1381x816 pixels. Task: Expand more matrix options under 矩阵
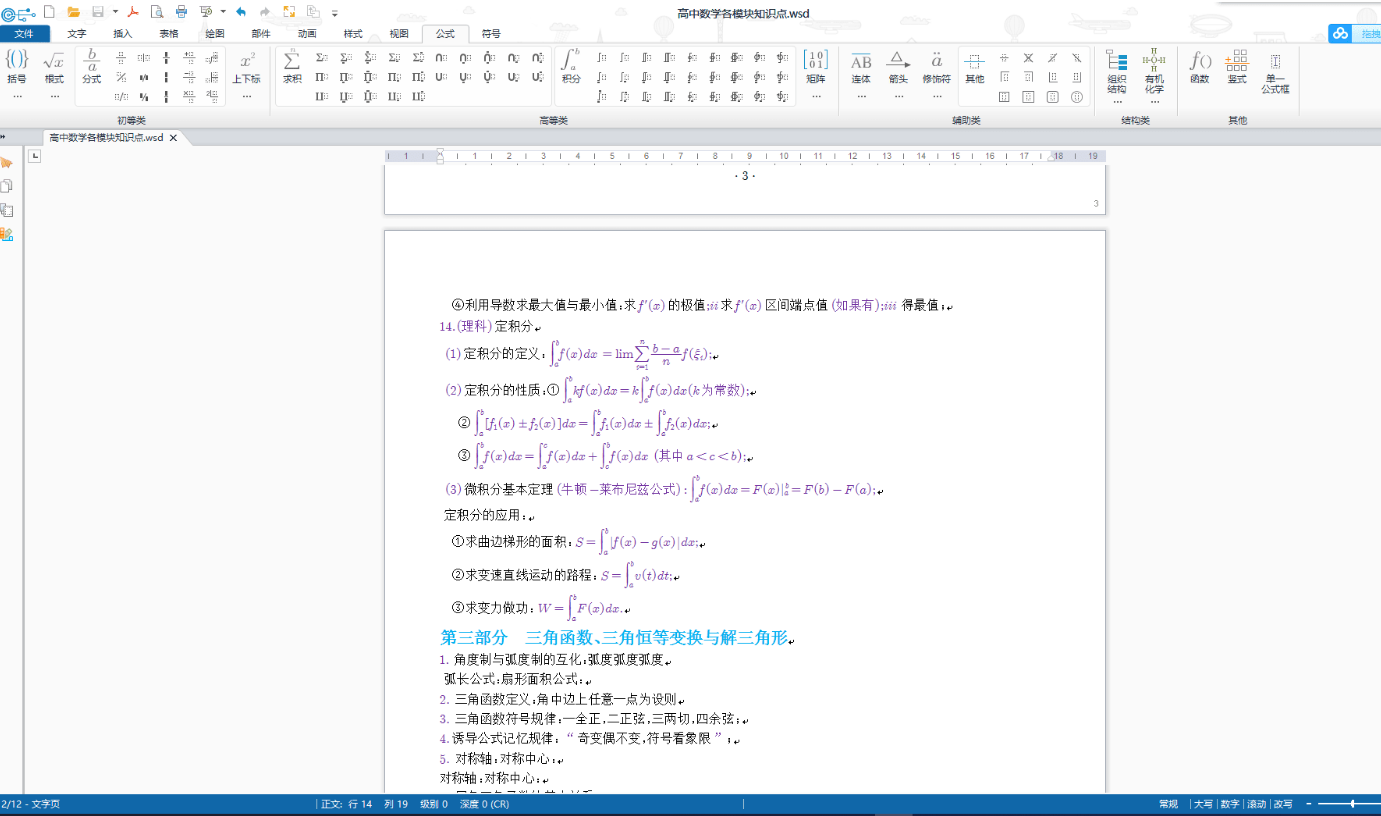[816, 96]
